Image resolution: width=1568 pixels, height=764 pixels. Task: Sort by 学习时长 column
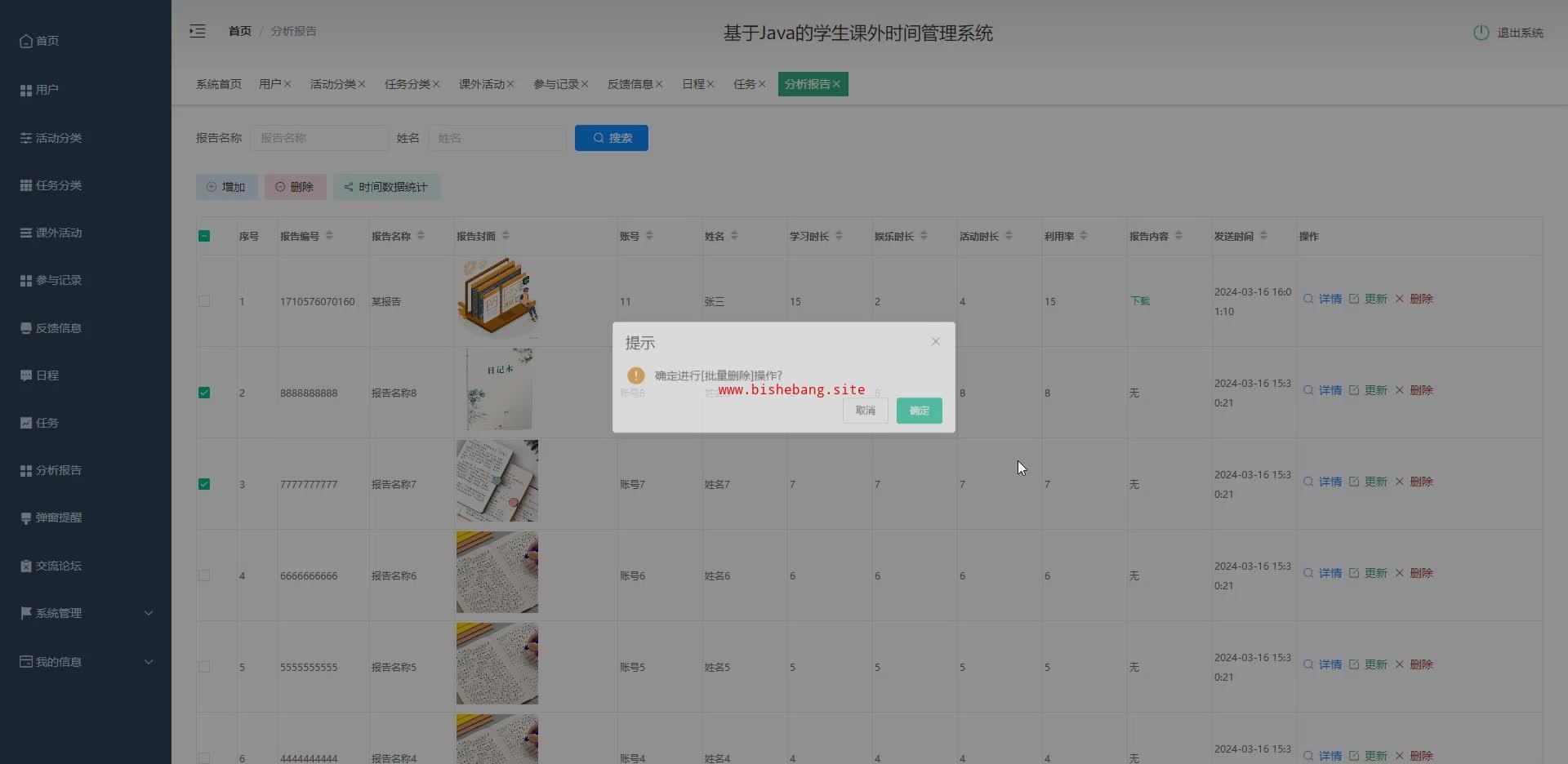point(839,236)
